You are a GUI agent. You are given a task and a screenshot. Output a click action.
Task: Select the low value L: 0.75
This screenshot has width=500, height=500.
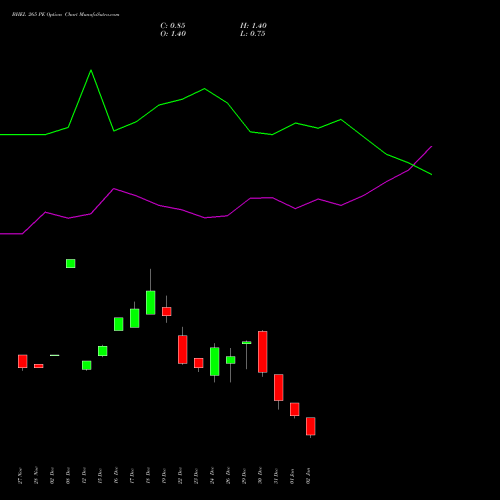pyautogui.click(x=253, y=34)
